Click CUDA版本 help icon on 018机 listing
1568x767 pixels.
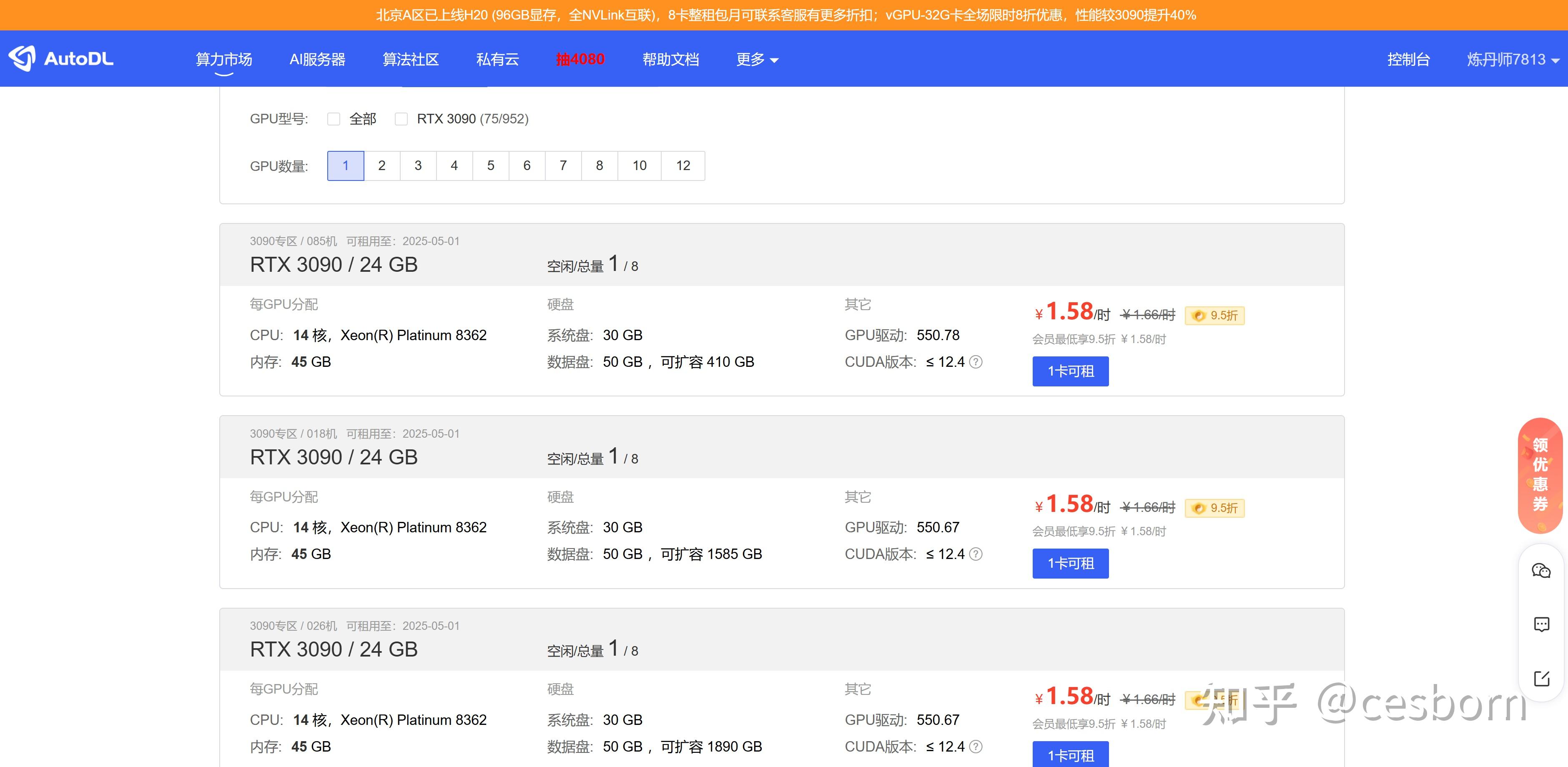(976, 554)
